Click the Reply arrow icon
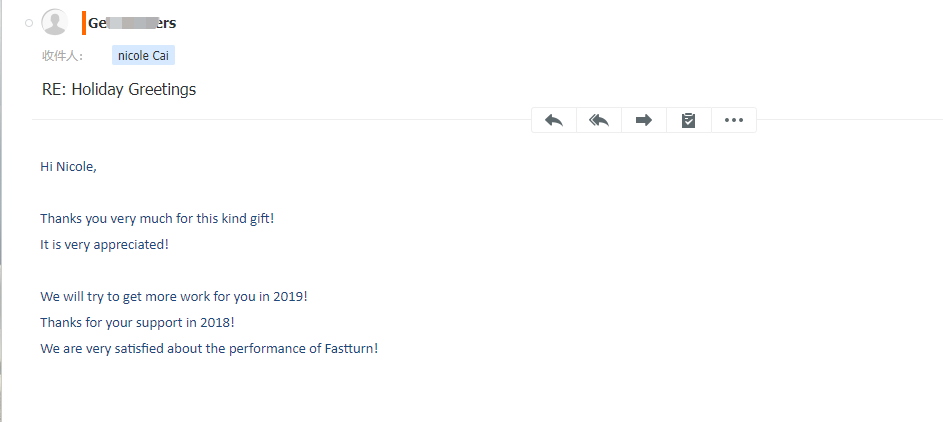The height and width of the screenshot is (422, 943). [x=554, y=120]
